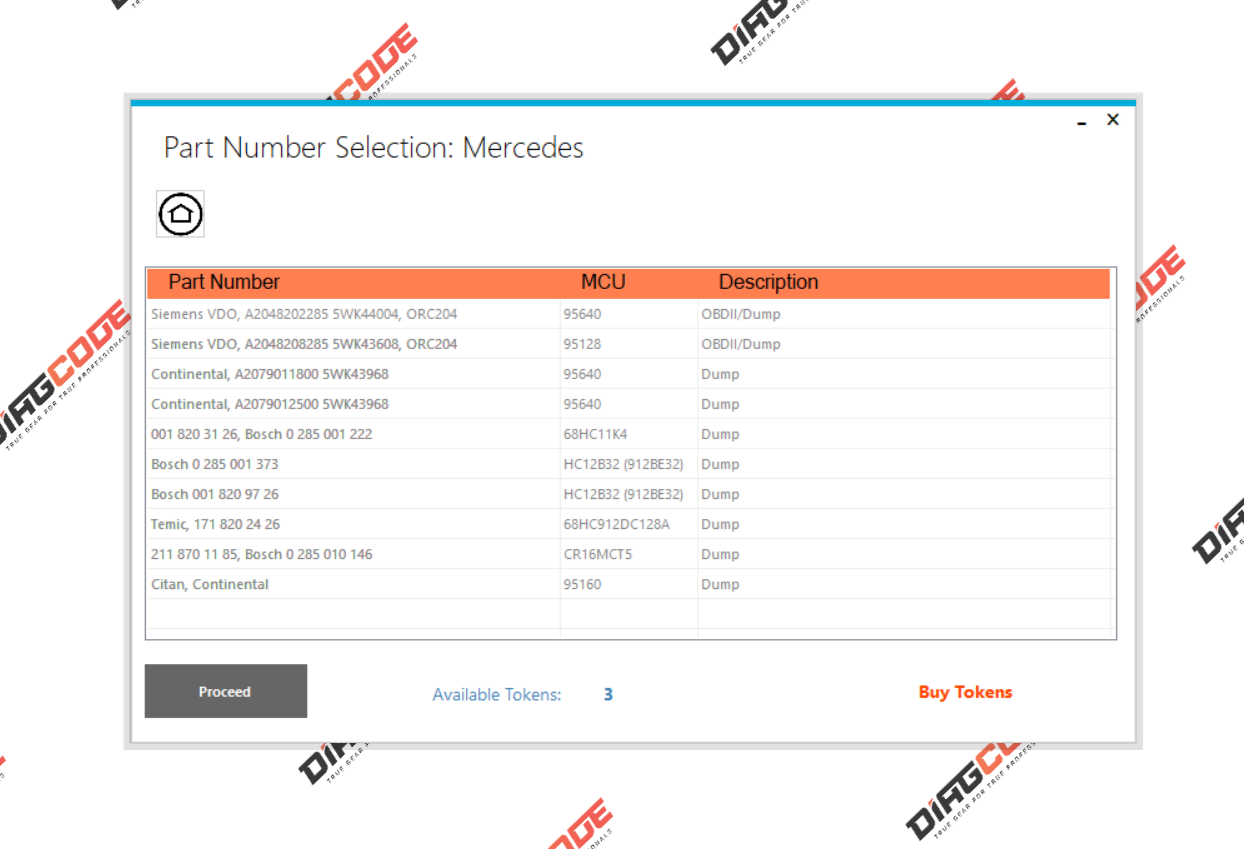Screen dimensions: 1244x849
Task: Open the Buy Tokens link
Action: click(x=965, y=692)
